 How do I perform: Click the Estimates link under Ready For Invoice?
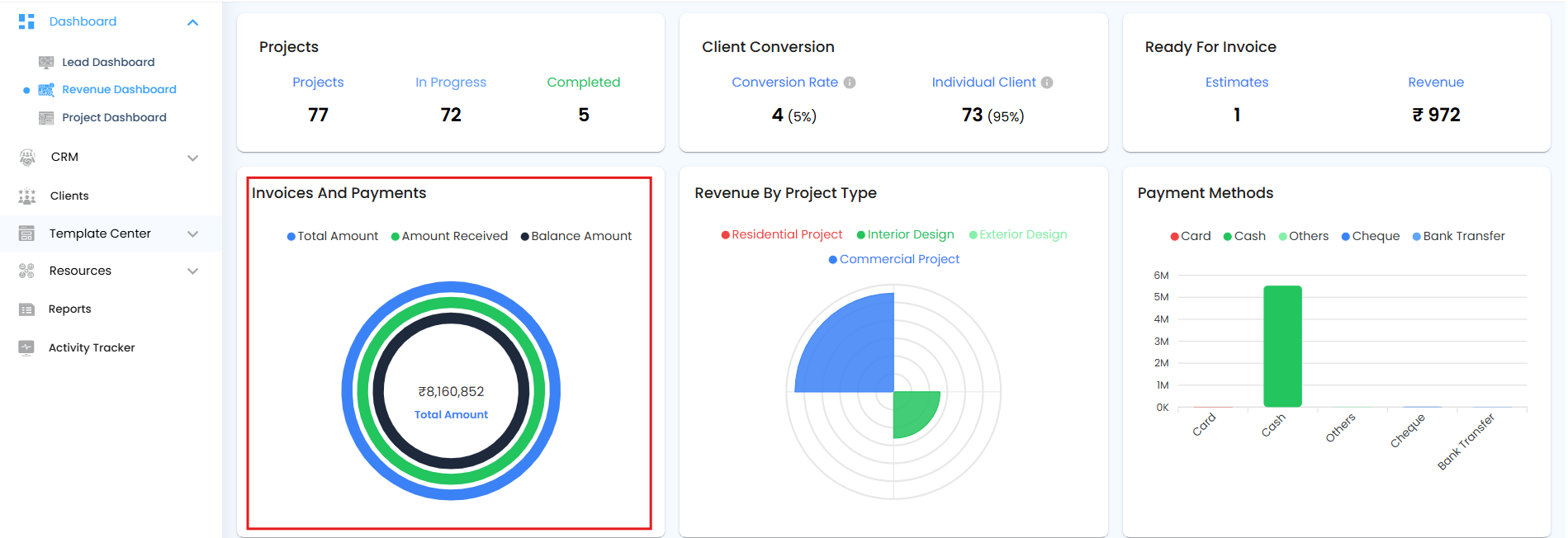(1236, 83)
